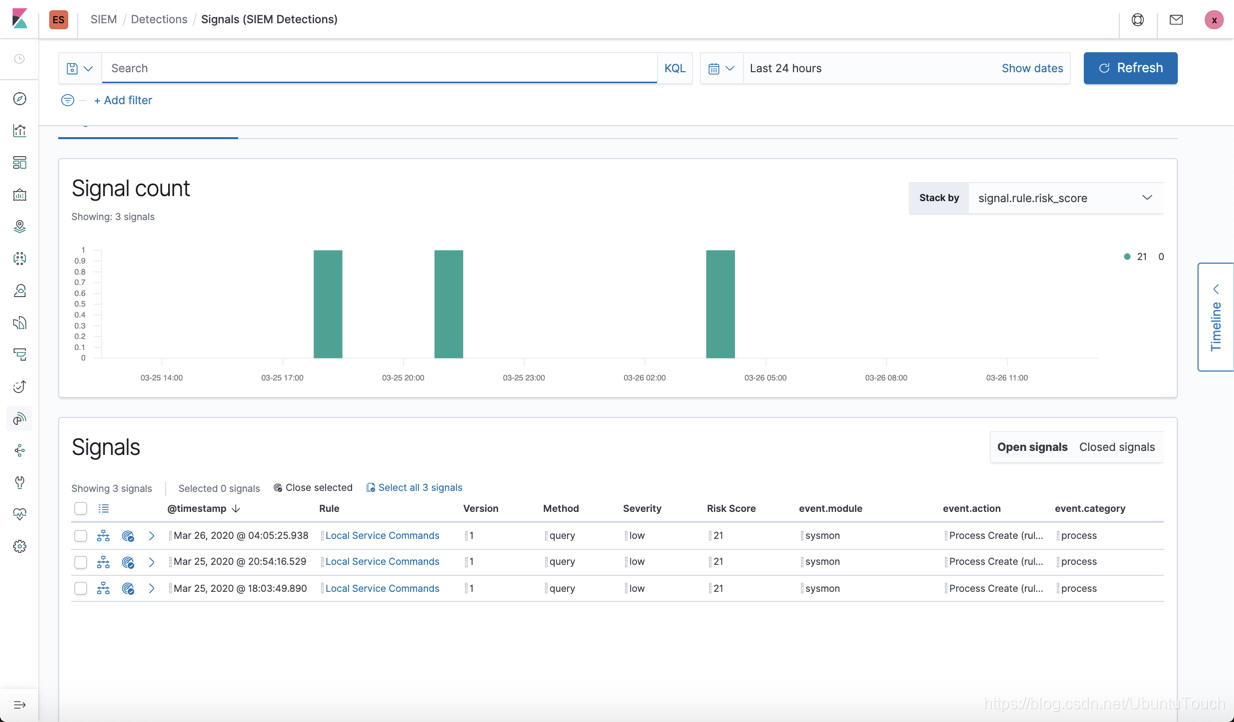Open the fields browser list icon
Viewport: 1234px width, 722px height.
point(103,509)
